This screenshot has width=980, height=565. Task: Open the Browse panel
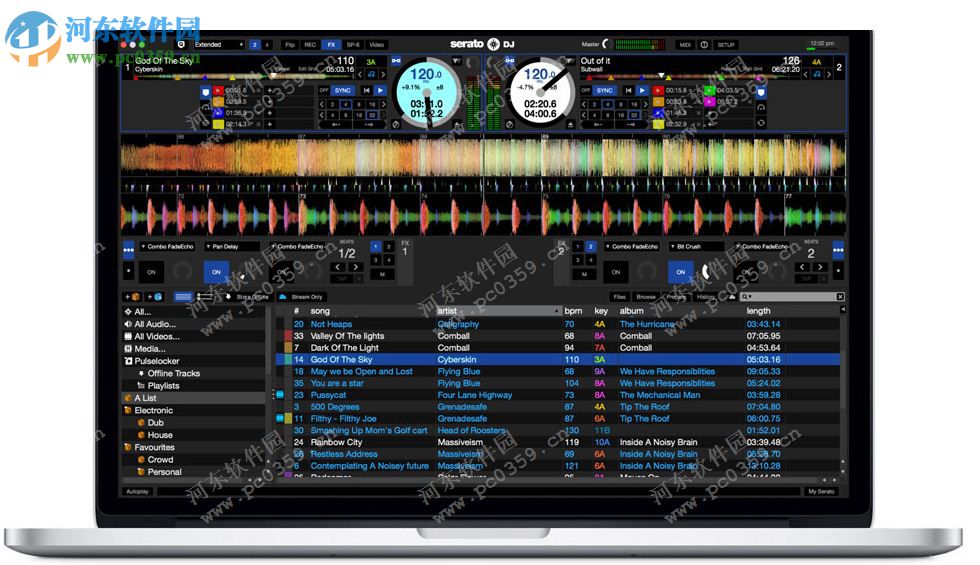(646, 297)
